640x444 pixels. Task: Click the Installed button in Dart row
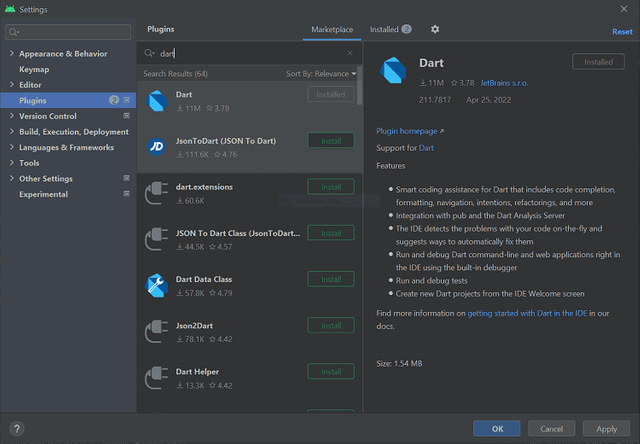[x=331, y=94]
